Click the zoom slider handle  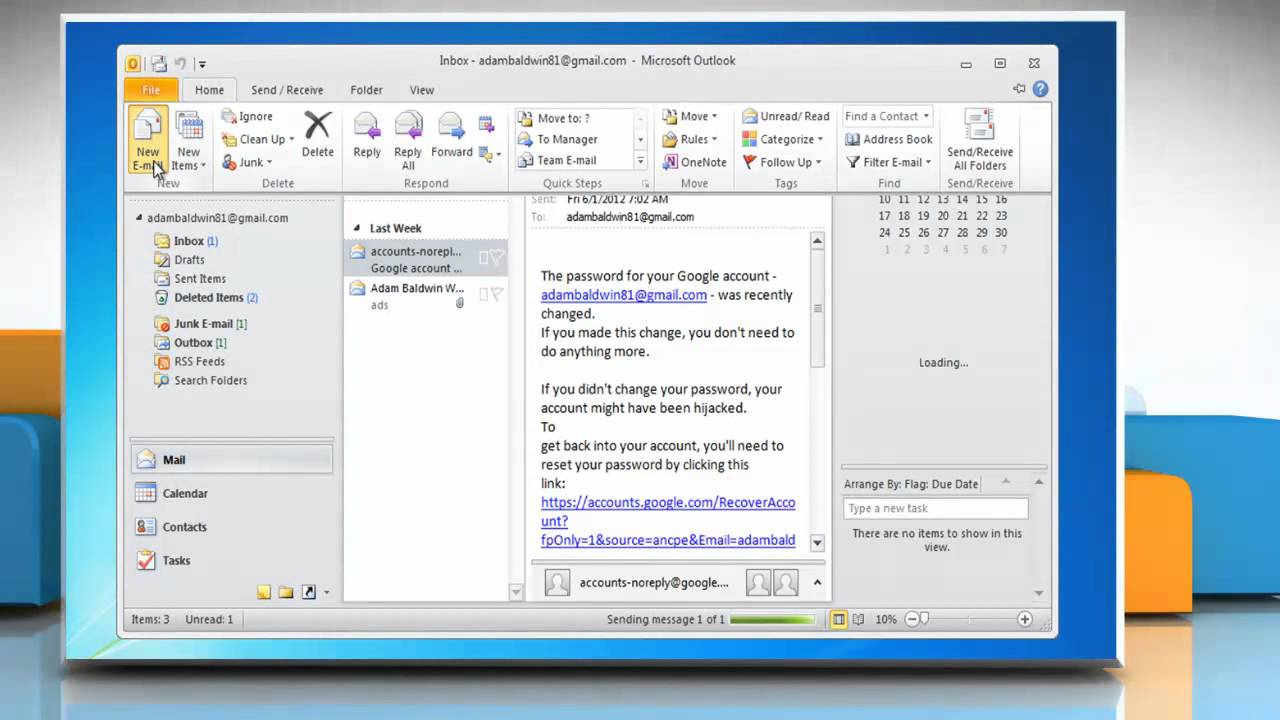click(925, 620)
